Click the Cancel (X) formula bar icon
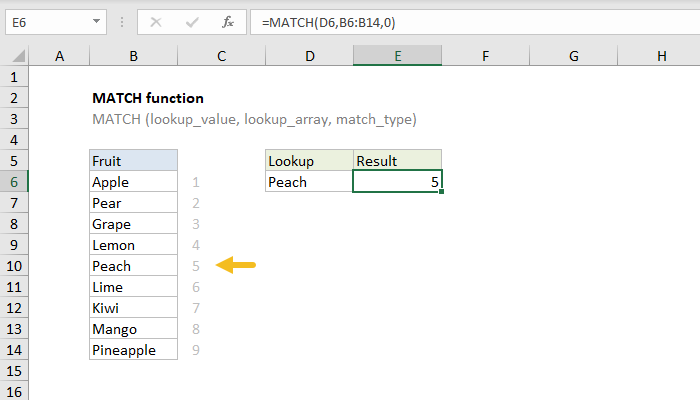 (156, 21)
